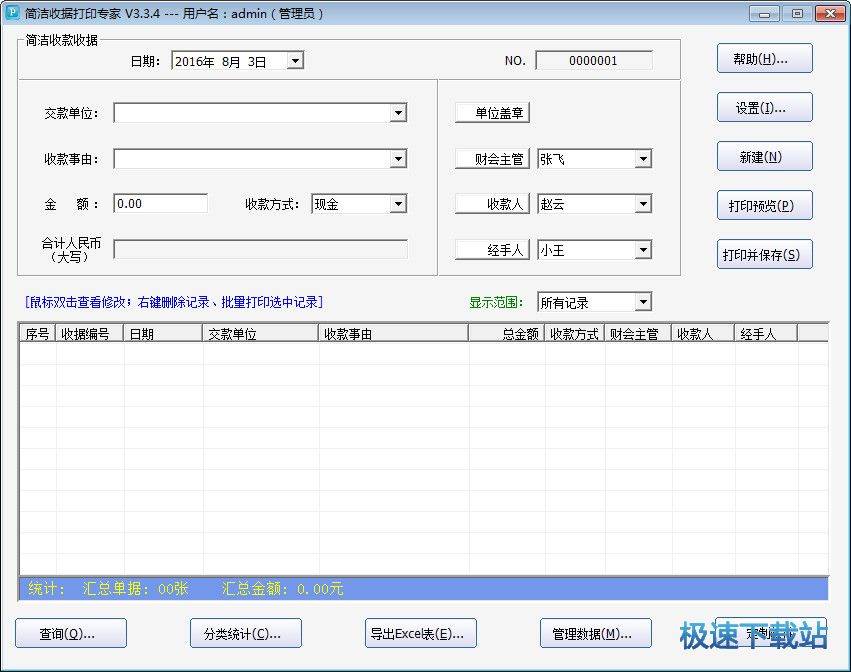
Task: Expand the 交款单位 dropdown arrow
Action: point(398,113)
